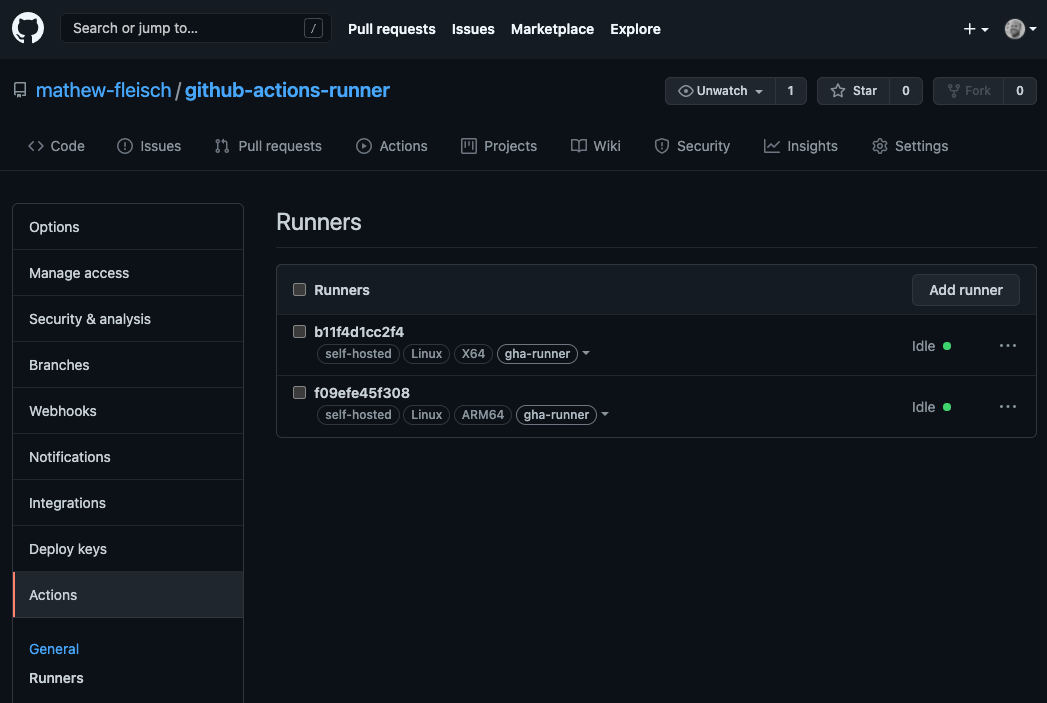
Task: Toggle the select-all Runners checkbox
Action: [x=299, y=290]
